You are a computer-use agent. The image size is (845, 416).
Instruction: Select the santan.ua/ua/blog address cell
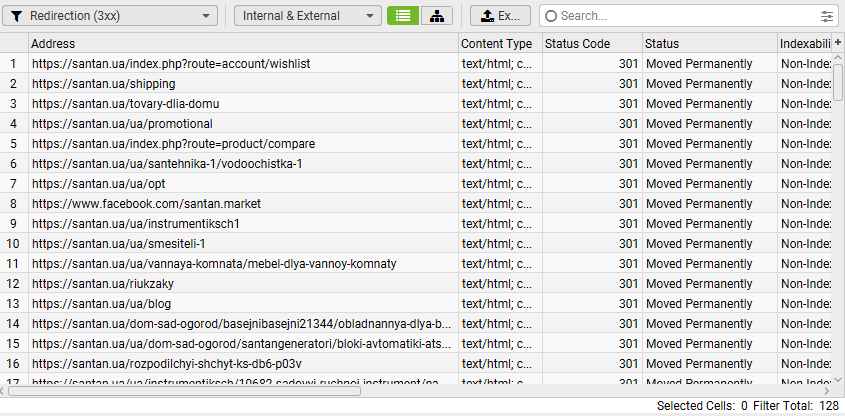pyautogui.click(x=104, y=304)
